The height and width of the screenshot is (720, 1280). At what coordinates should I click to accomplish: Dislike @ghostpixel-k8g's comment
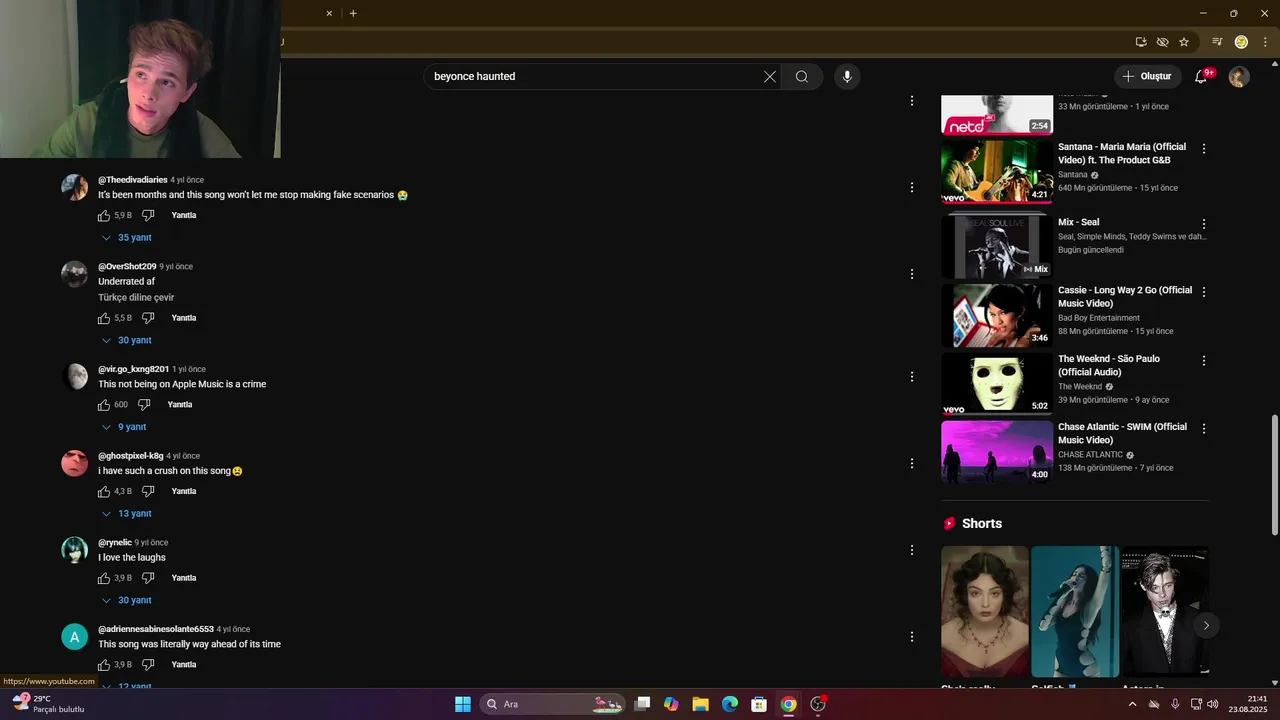148,492
